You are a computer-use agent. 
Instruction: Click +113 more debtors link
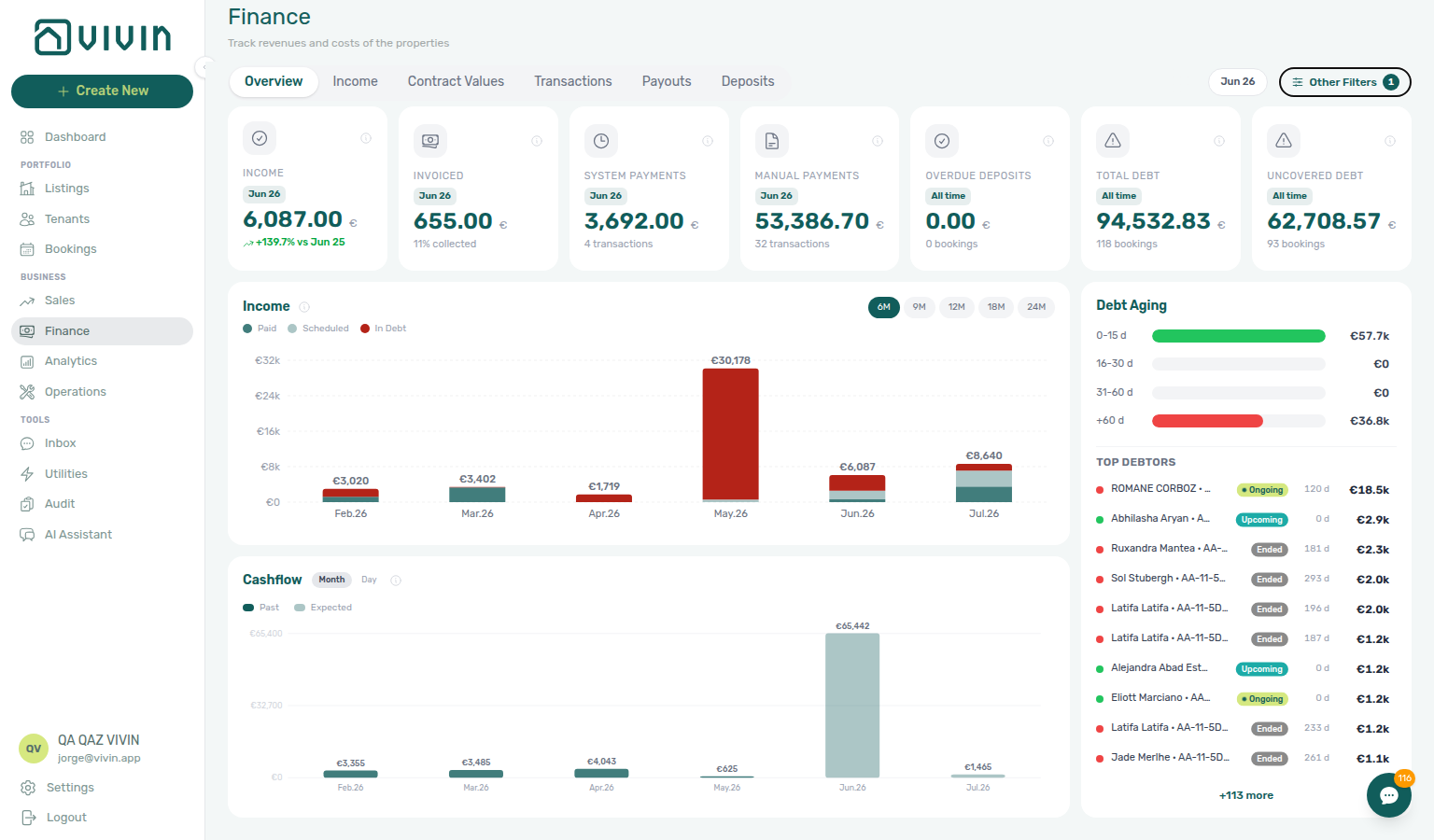pos(1246,796)
